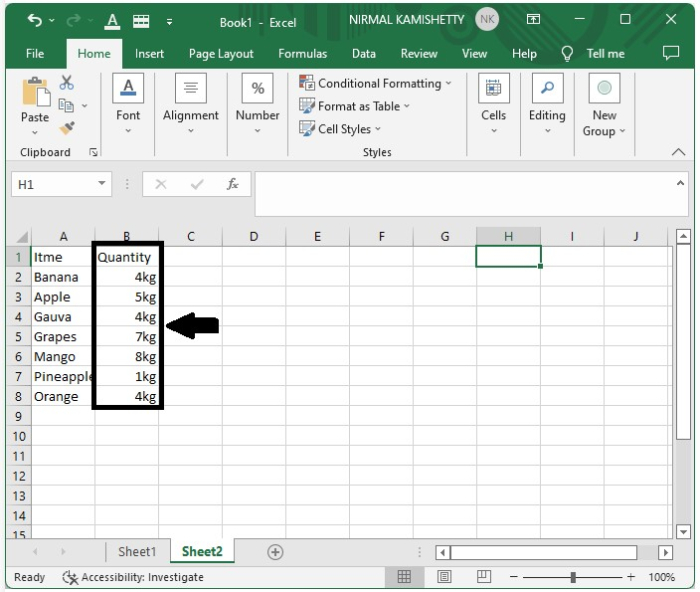Open the Font group button
The image size is (700, 592).
coord(128,105)
